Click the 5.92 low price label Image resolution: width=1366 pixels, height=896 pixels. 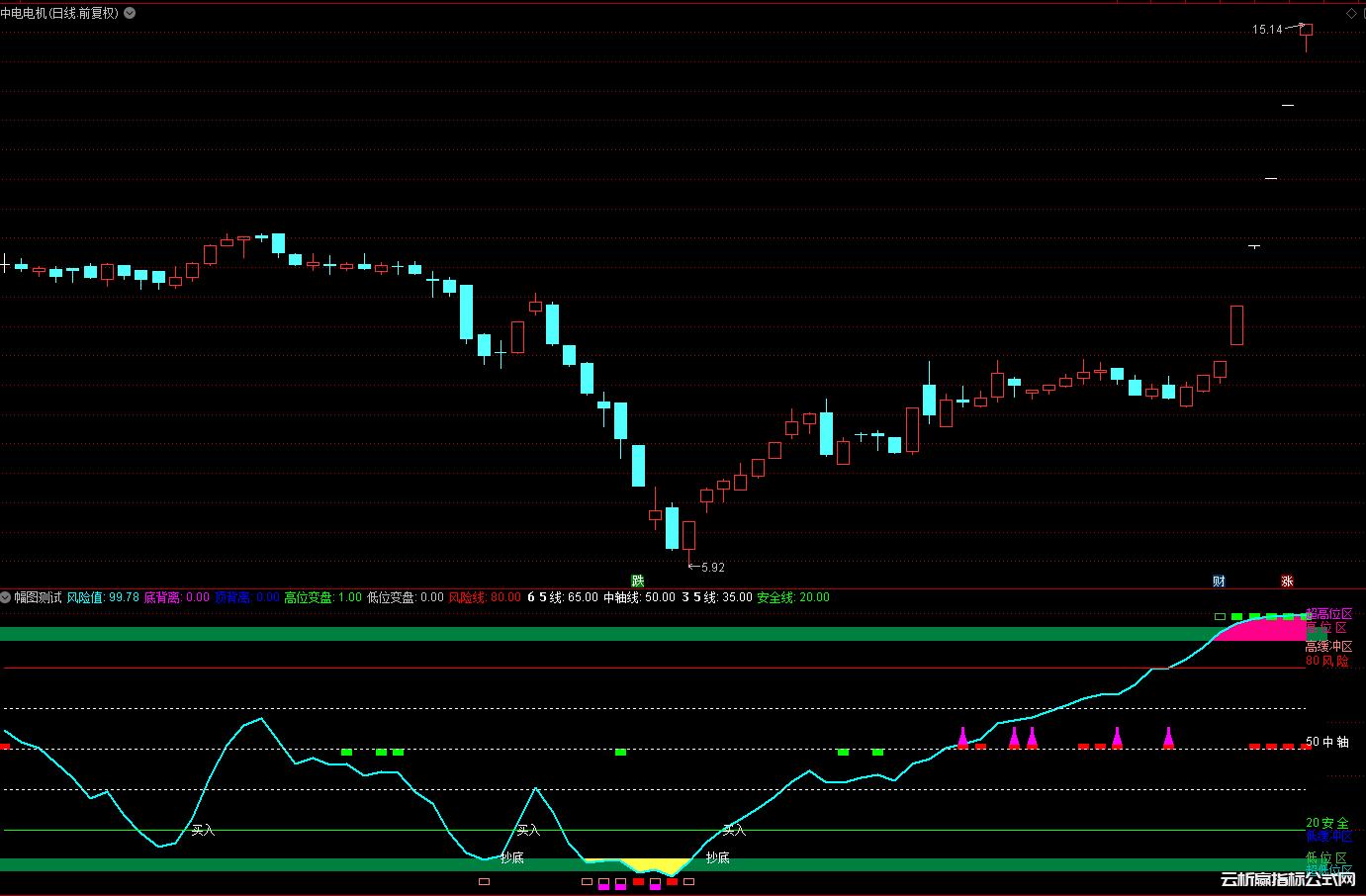713,568
